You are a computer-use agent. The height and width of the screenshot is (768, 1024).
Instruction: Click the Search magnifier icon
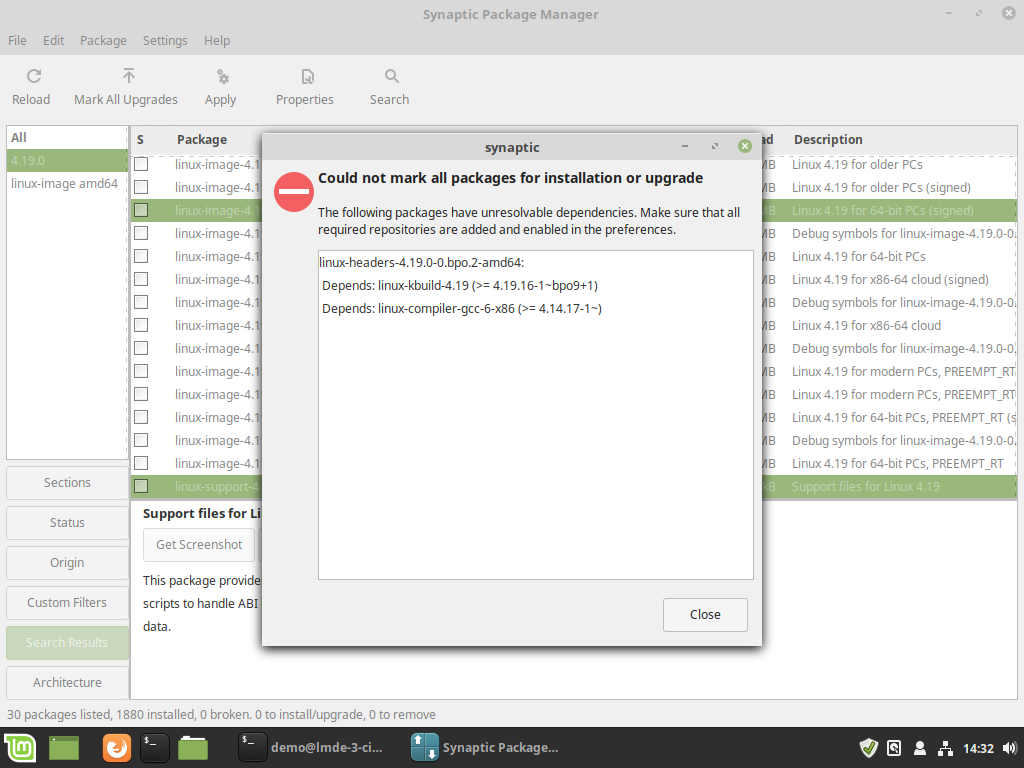pyautogui.click(x=391, y=76)
